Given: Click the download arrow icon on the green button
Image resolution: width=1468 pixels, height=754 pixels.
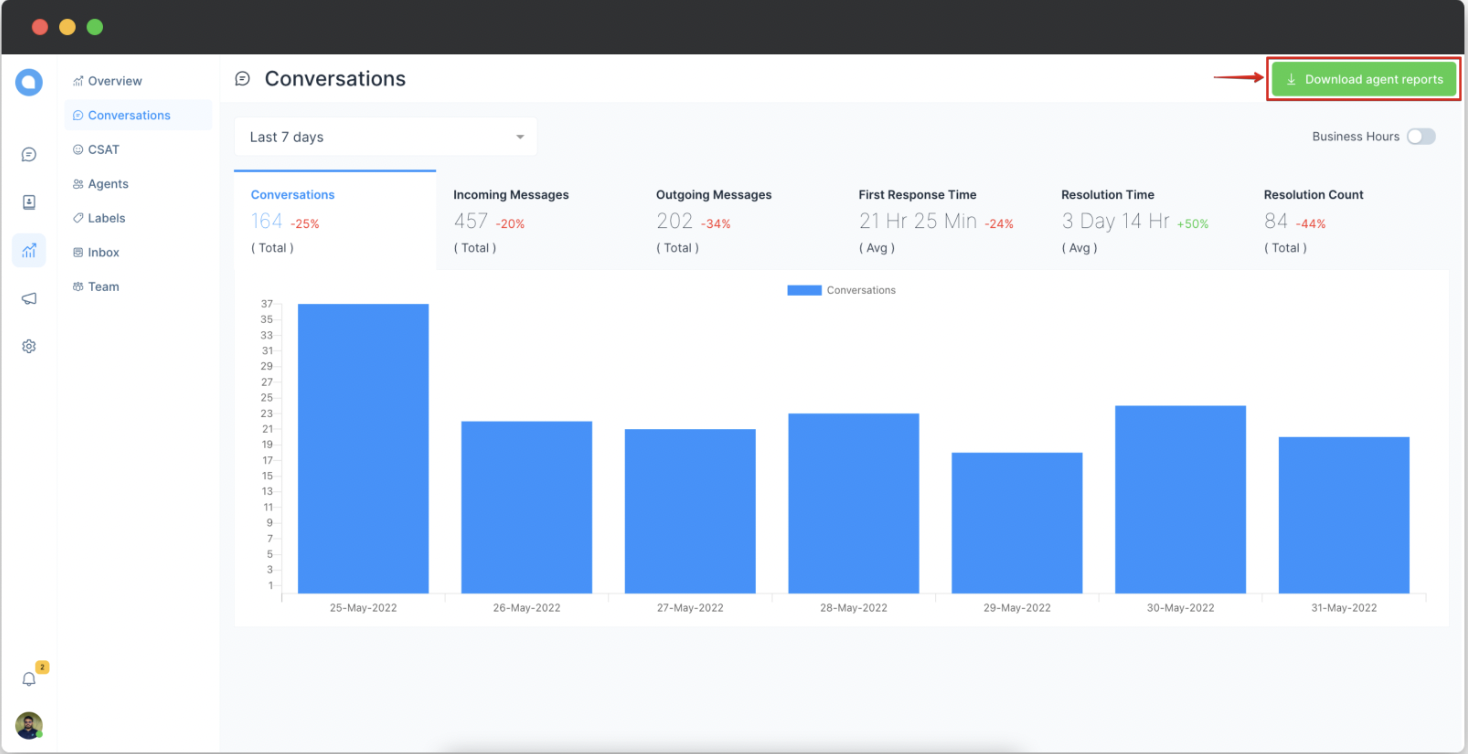Looking at the screenshot, I should tap(1291, 80).
